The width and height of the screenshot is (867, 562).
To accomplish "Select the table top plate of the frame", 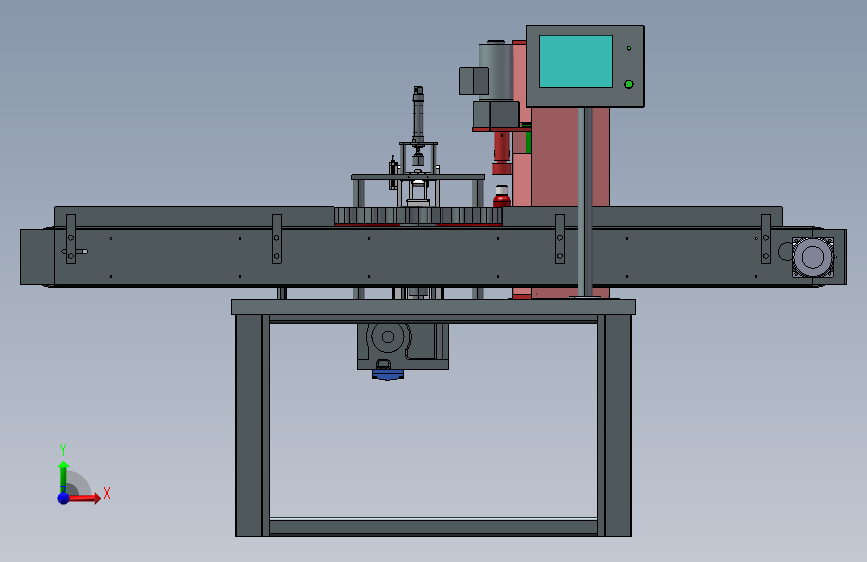I will [x=434, y=307].
